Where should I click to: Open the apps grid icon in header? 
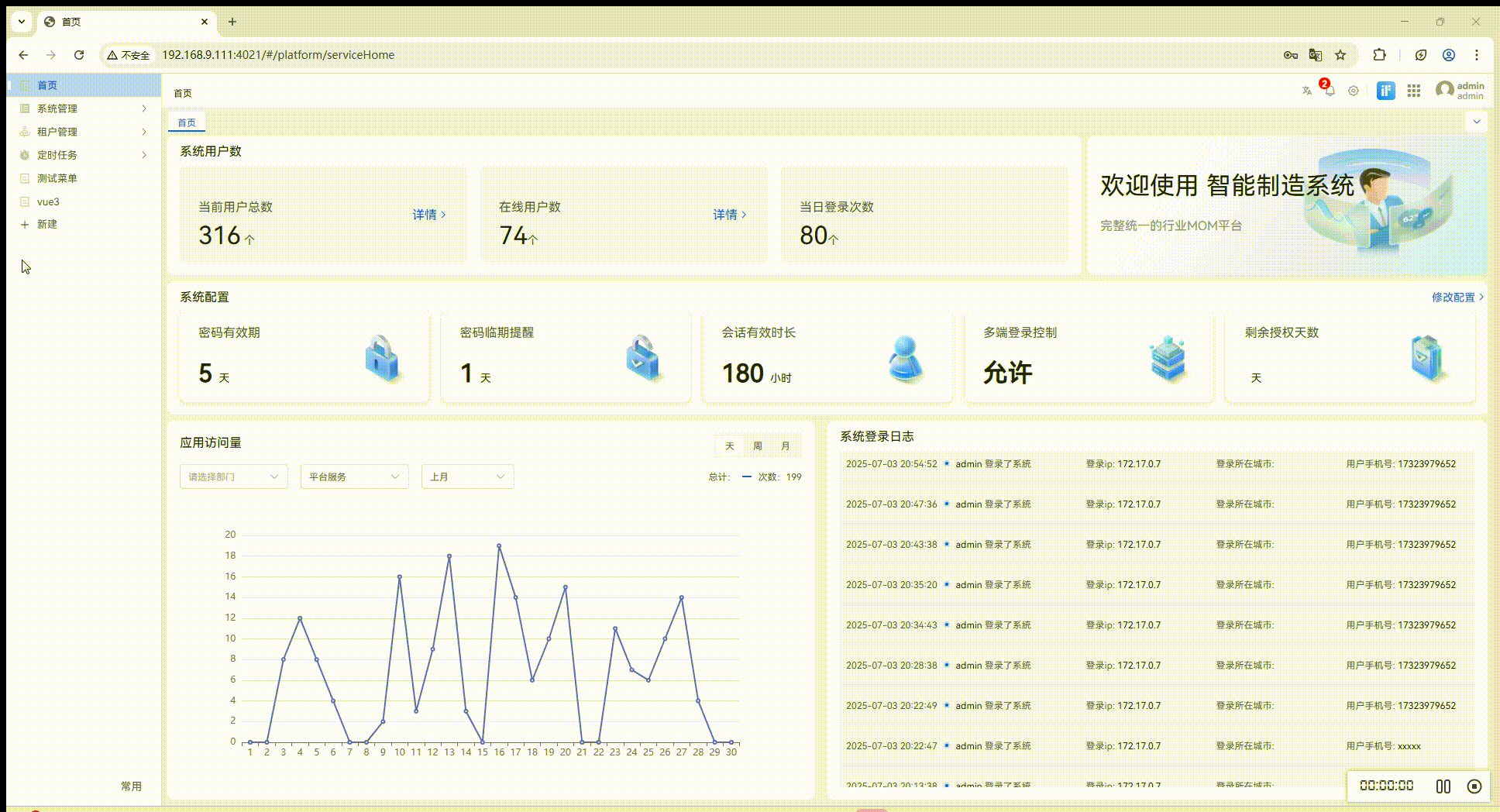click(x=1413, y=91)
